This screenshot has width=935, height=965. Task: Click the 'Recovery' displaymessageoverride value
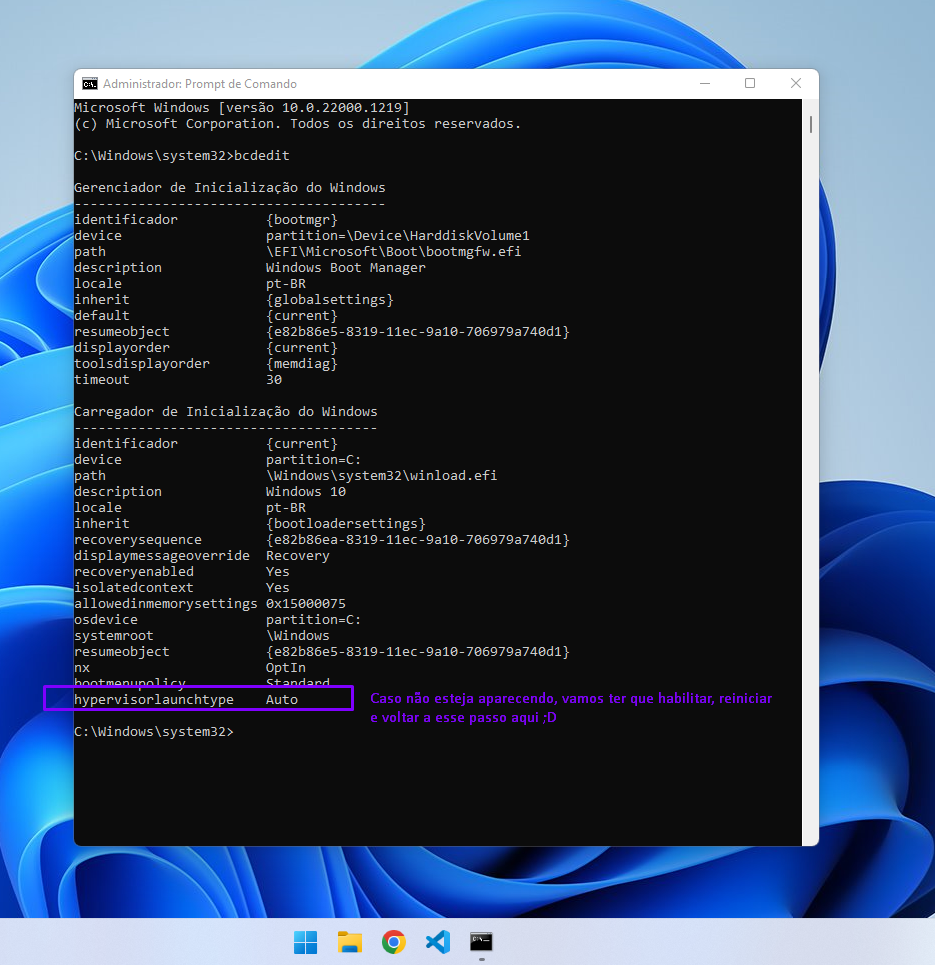298,556
